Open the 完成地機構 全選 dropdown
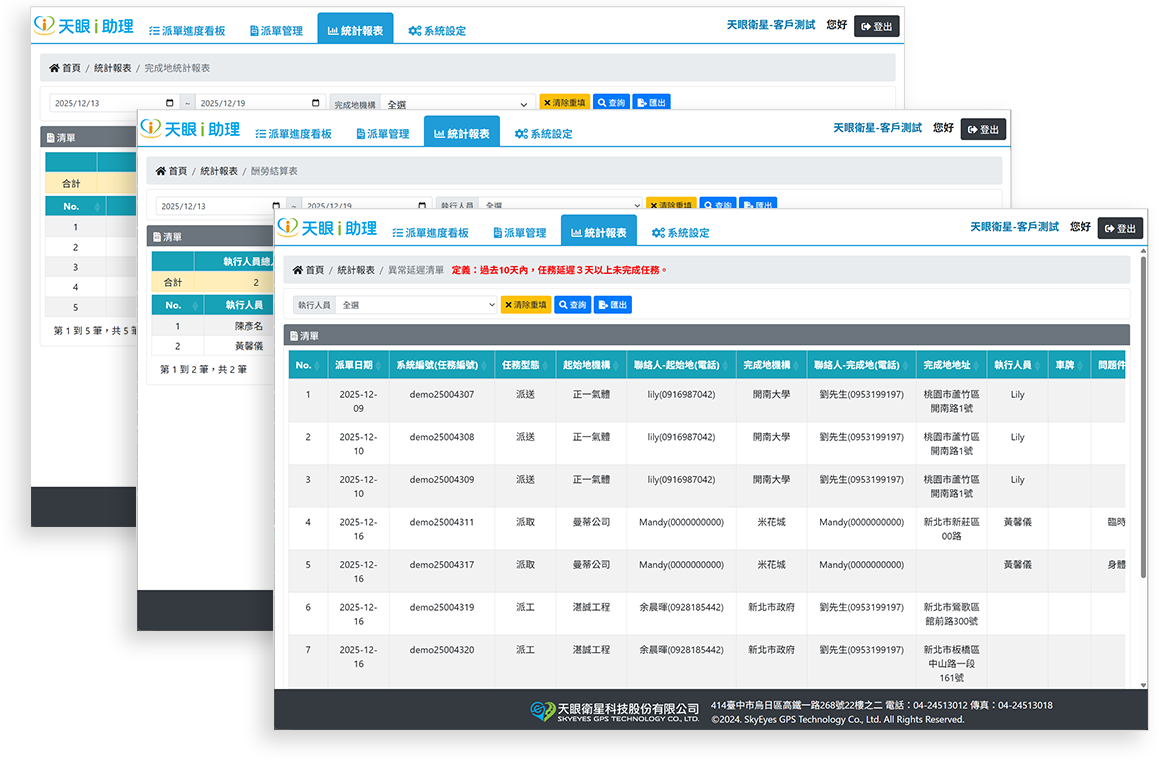The height and width of the screenshot is (760, 1159). coord(457,103)
